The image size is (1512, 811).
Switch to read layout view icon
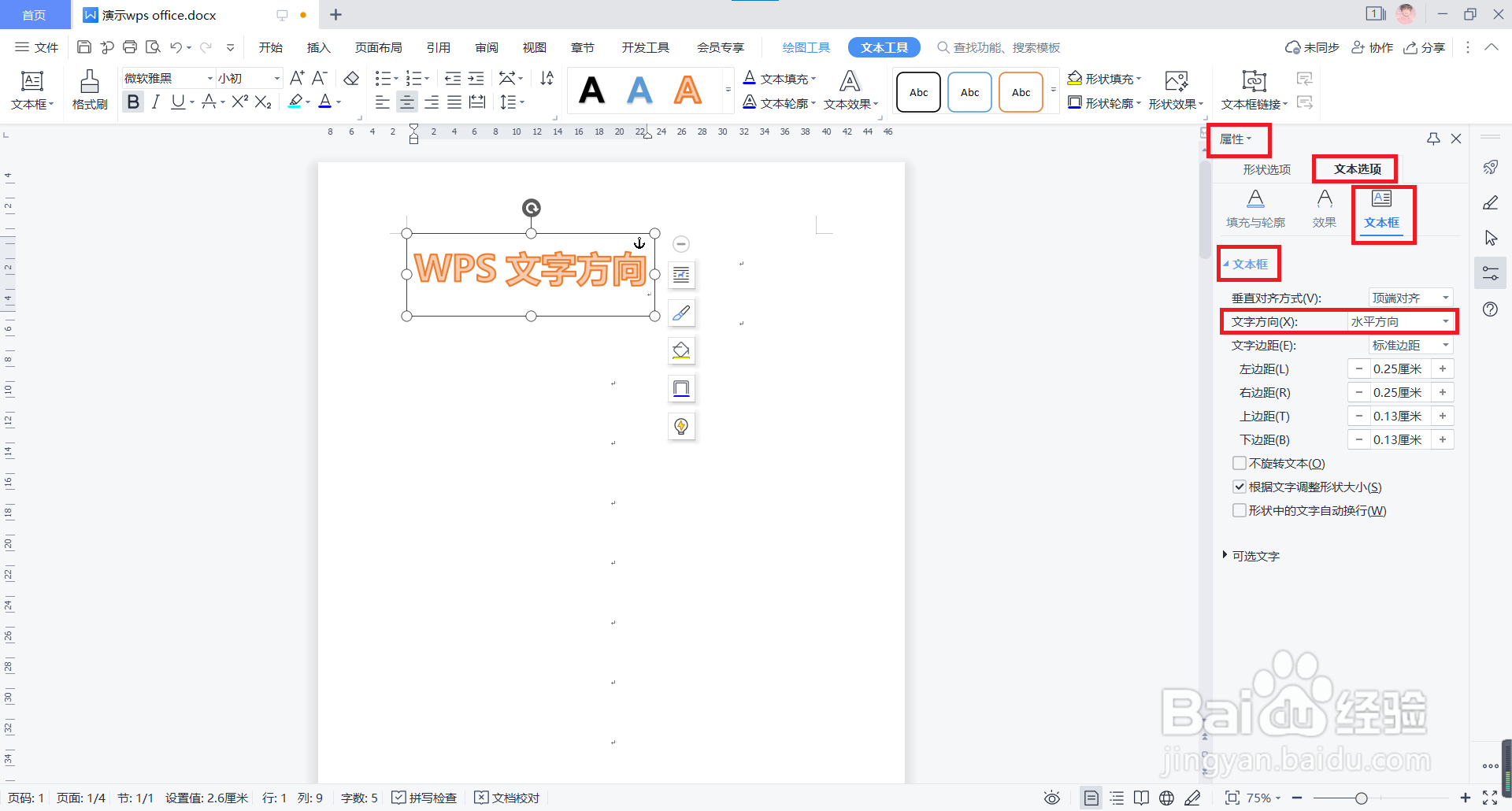click(x=1142, y=798)
